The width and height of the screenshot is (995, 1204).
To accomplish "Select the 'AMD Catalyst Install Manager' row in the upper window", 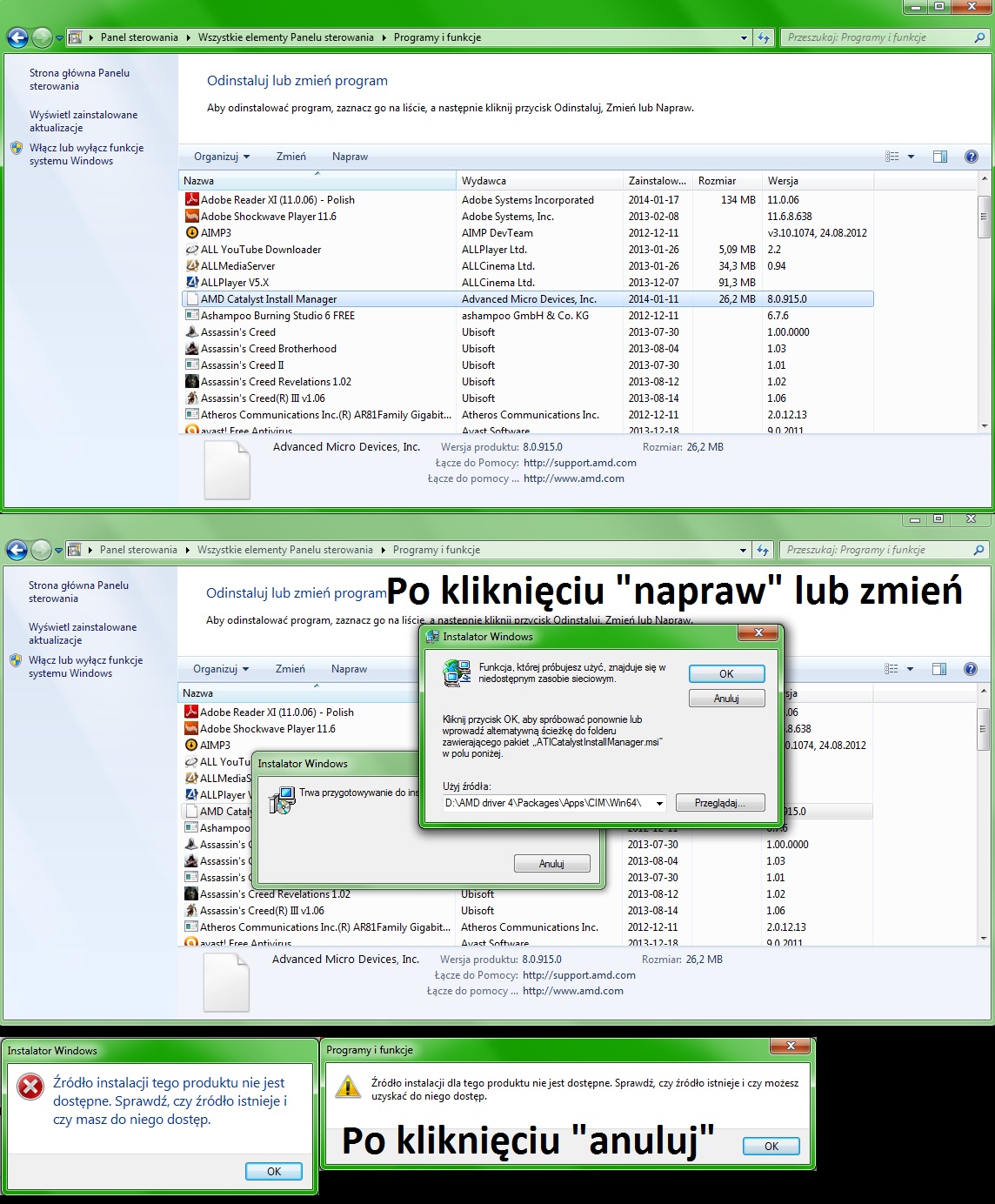I will point(528,299).
